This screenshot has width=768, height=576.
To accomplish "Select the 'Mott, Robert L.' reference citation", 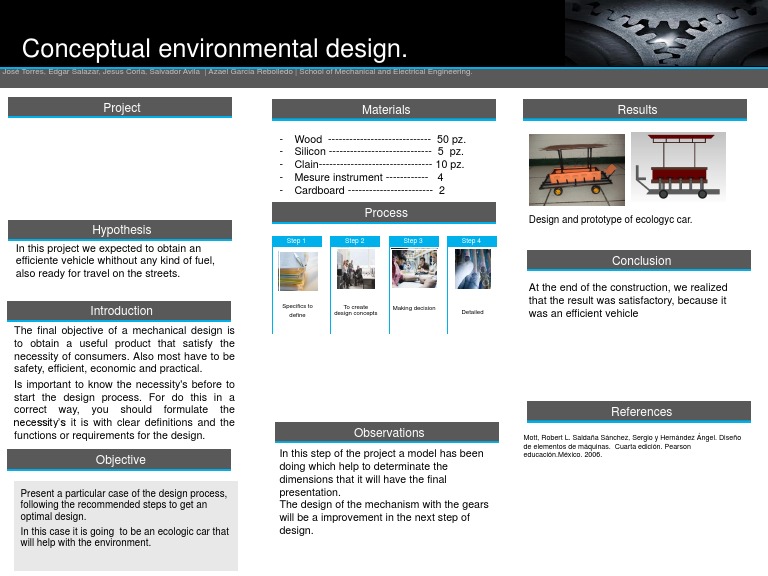I will [x=632, y=446].
